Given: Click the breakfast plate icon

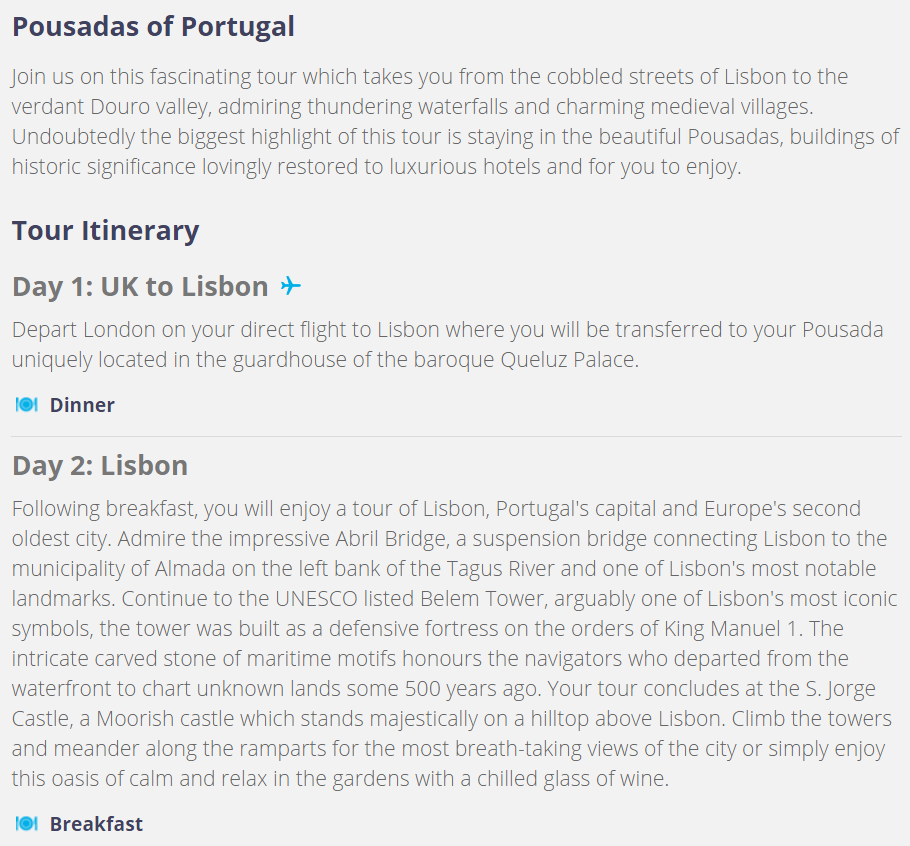Looking at the screenshot, I should pyautogui.click(x=27, y=823).
